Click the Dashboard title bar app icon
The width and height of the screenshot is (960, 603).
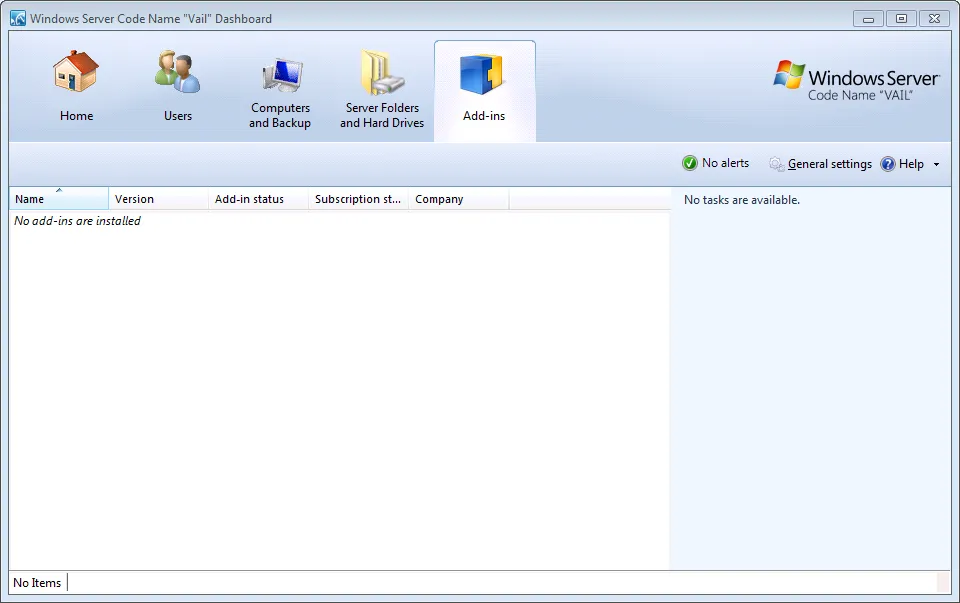point(18,18)
